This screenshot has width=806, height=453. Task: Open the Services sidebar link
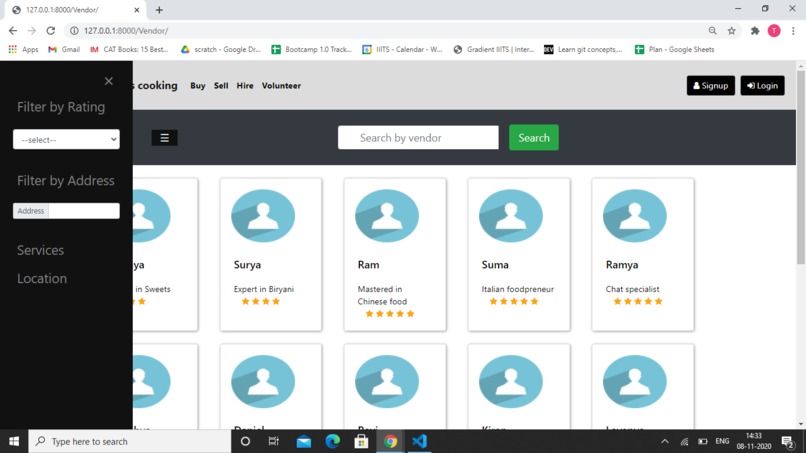pyautogui.click(x=41, y=250)
